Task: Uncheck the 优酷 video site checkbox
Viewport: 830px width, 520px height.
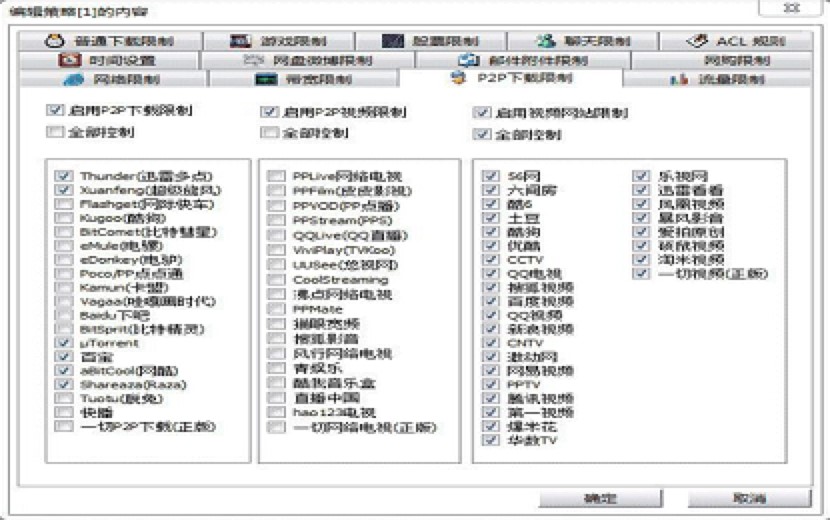Action: click(x=491, y=246)
